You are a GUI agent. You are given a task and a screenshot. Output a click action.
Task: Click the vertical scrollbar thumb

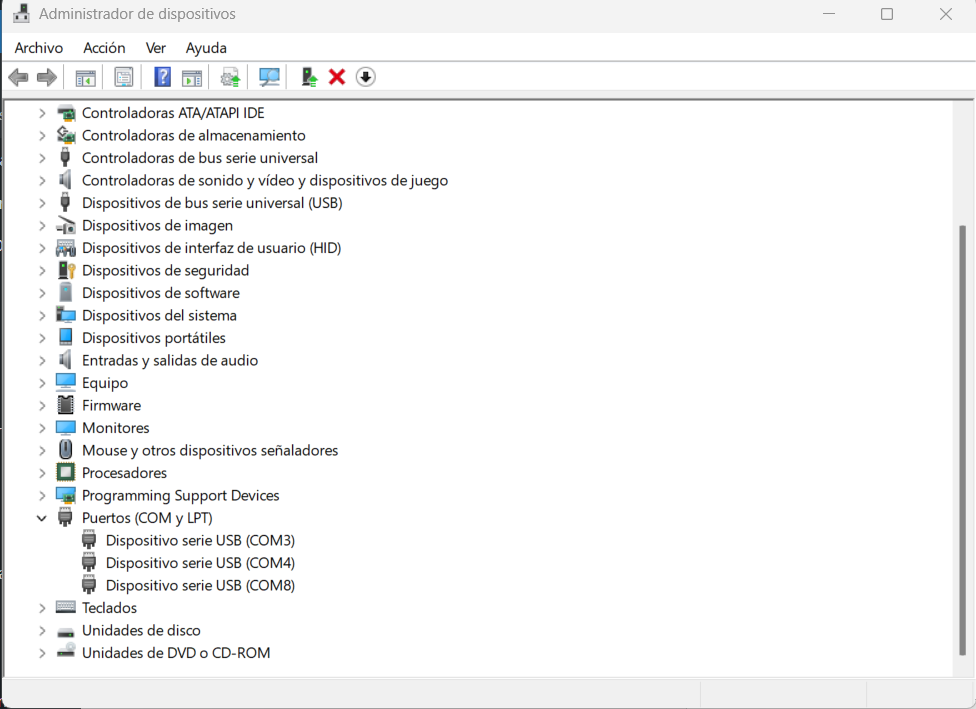962,440
